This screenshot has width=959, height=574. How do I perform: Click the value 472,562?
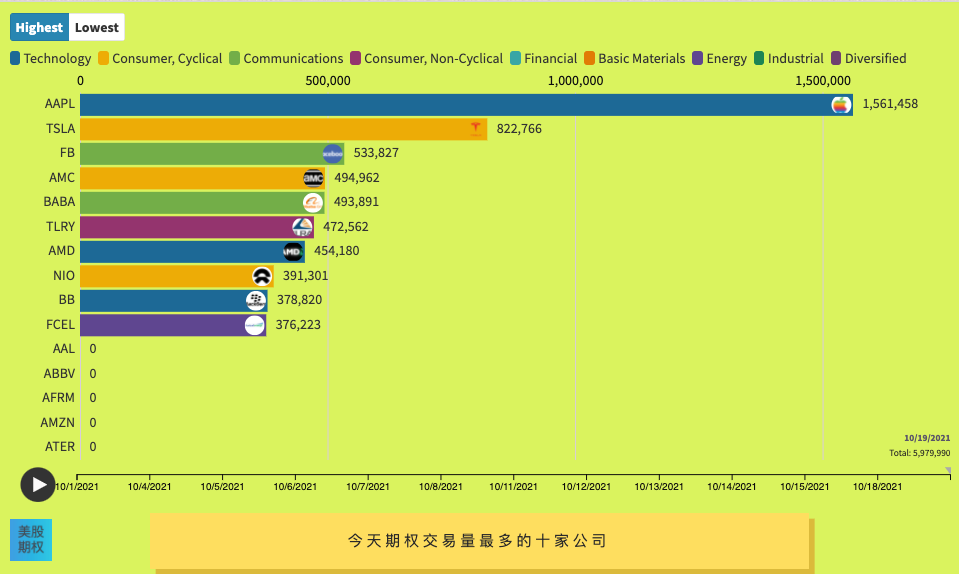(x=346, y=227)
